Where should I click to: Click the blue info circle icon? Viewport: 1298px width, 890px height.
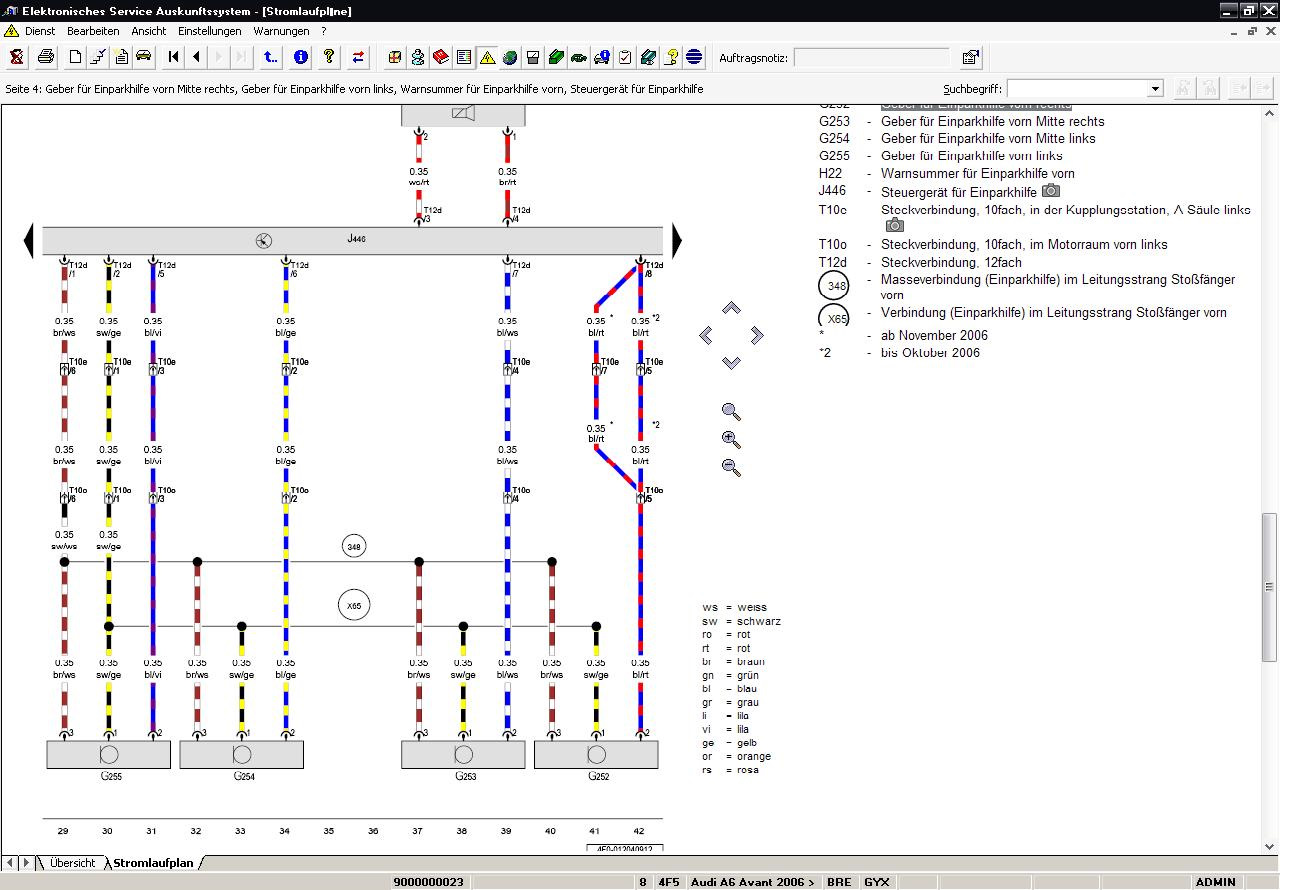(301, 57)
